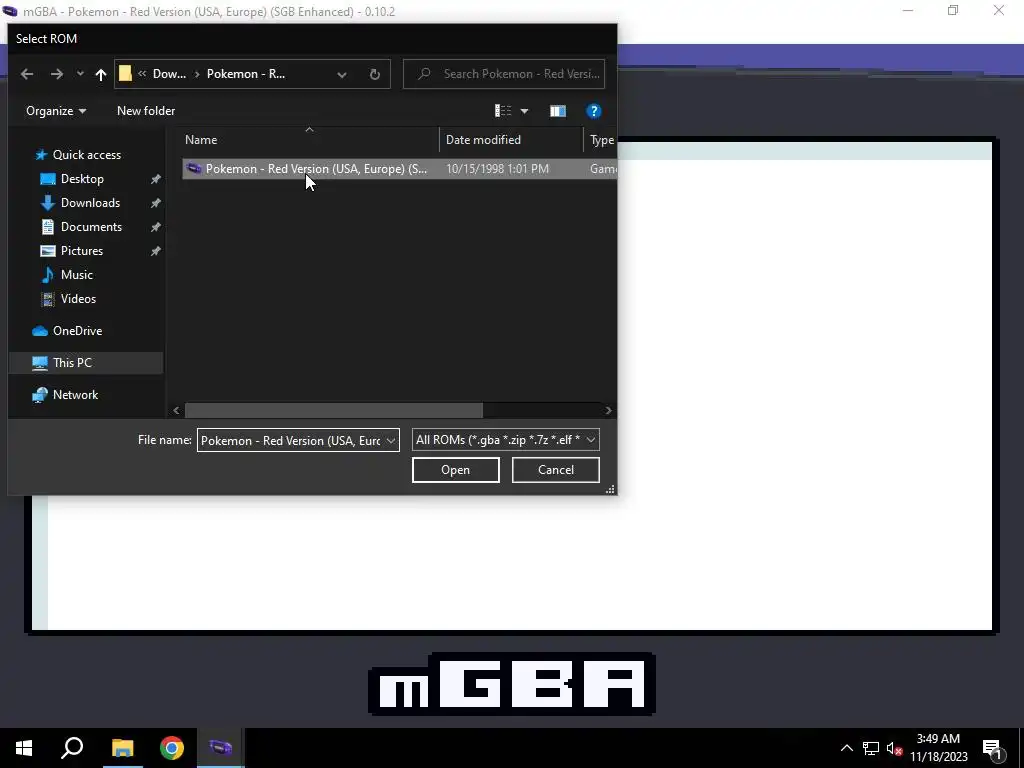The height and width of the screenshot is (768, 1024).
Task: Open the view options dropdown arrow
Action: pyautogui.click(x=524, y=111)
